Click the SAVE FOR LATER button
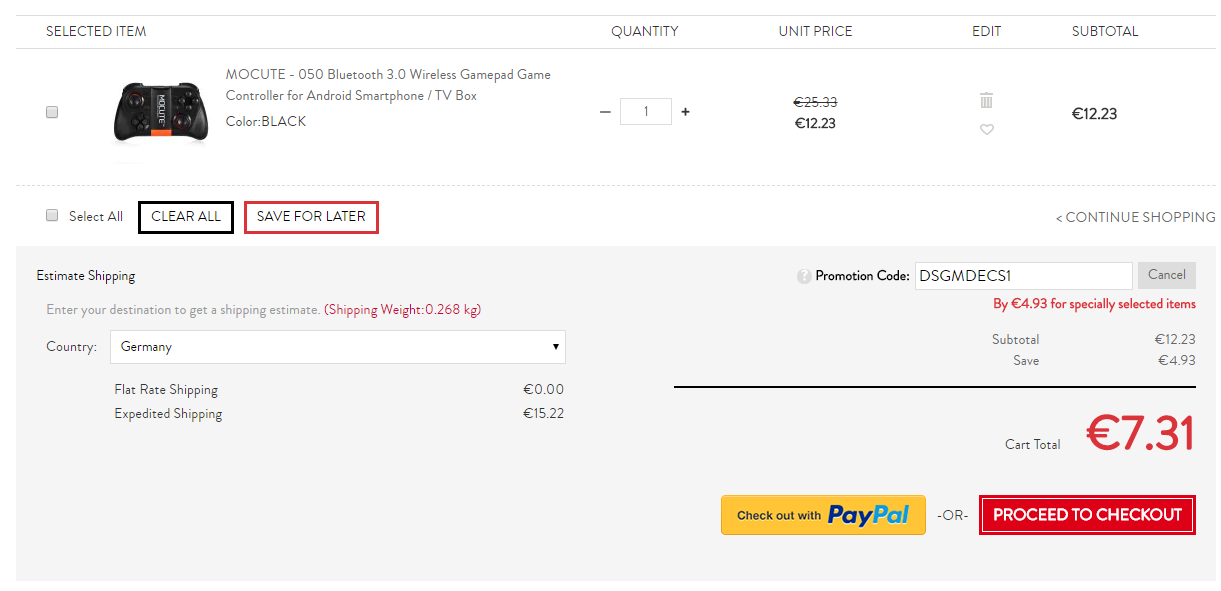1221x591 pixels. pos(311,217)
